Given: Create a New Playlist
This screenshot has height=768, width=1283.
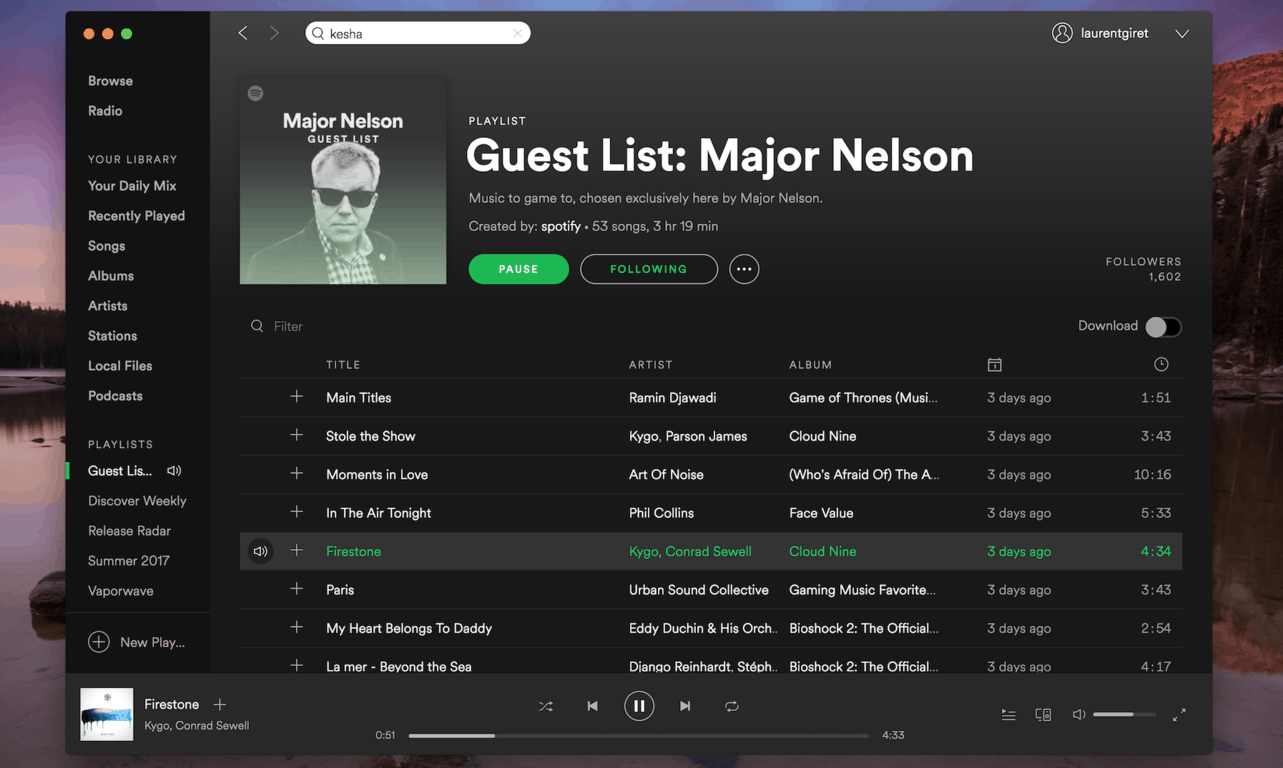Looking at the screenshot, I should point(137,642).
